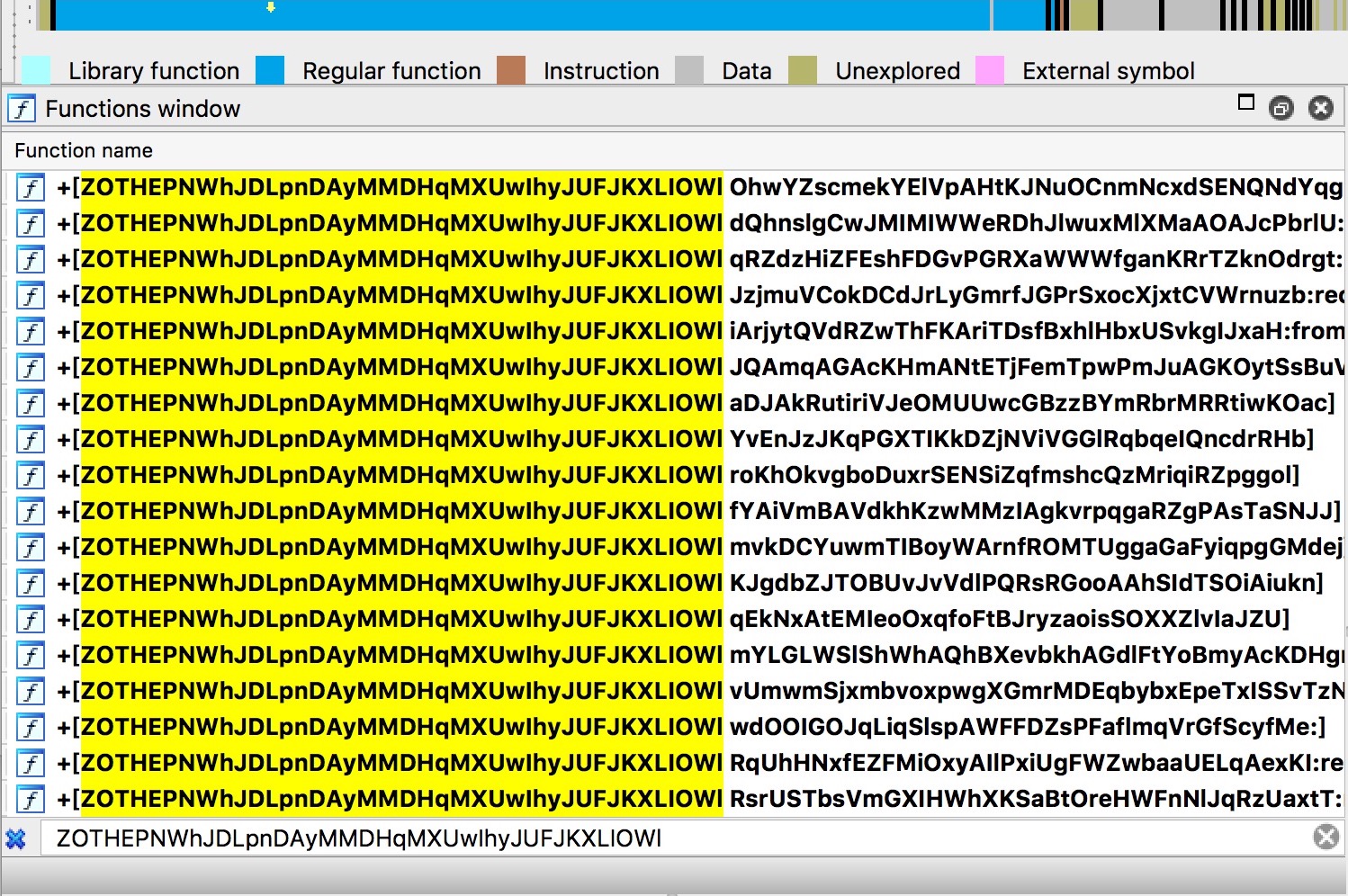Click the Regular function blue legend swatch
Viewport: 1348px width, 896px height.
tap(270, 70)
